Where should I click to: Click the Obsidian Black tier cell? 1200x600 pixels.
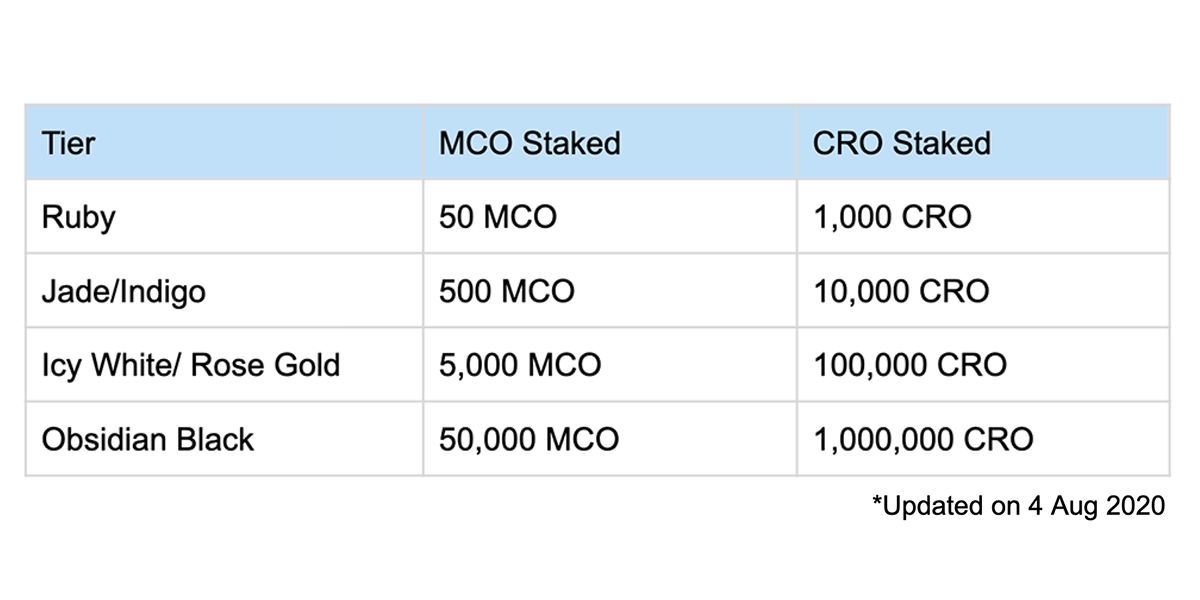(x=147, y=439)
